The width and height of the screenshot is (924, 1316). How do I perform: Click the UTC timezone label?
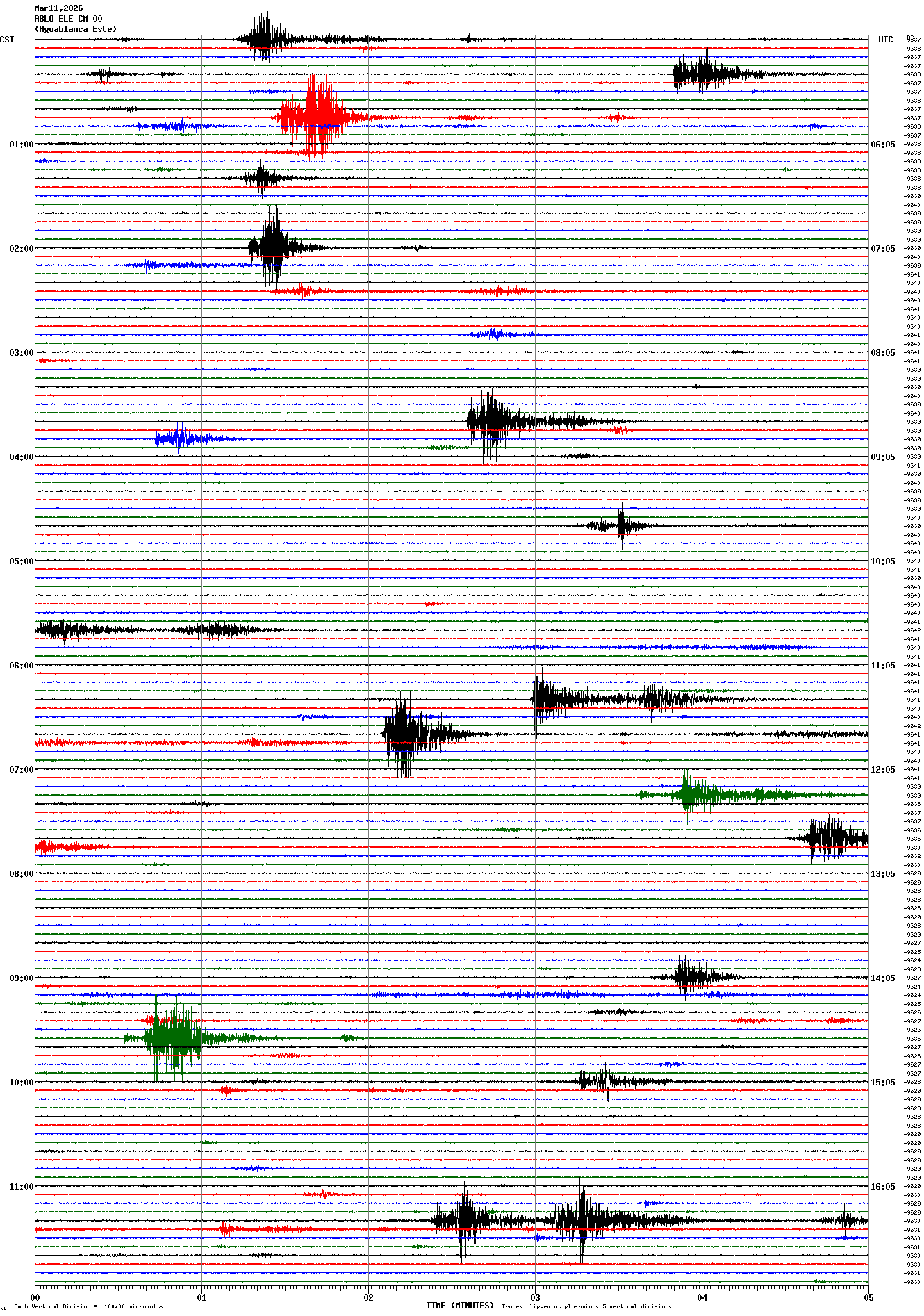click(885, 40)
